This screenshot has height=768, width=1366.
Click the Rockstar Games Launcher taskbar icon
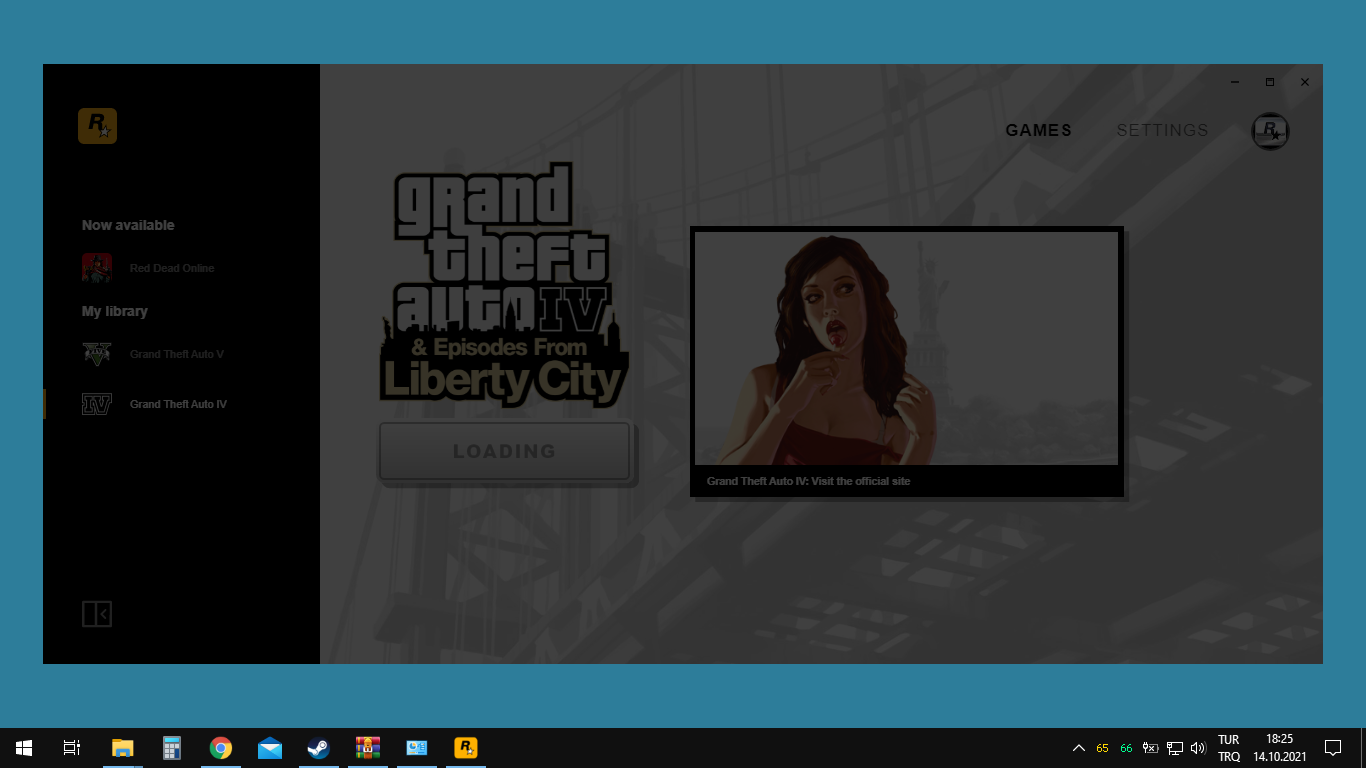pyautogui.click(x=466, y=748)
